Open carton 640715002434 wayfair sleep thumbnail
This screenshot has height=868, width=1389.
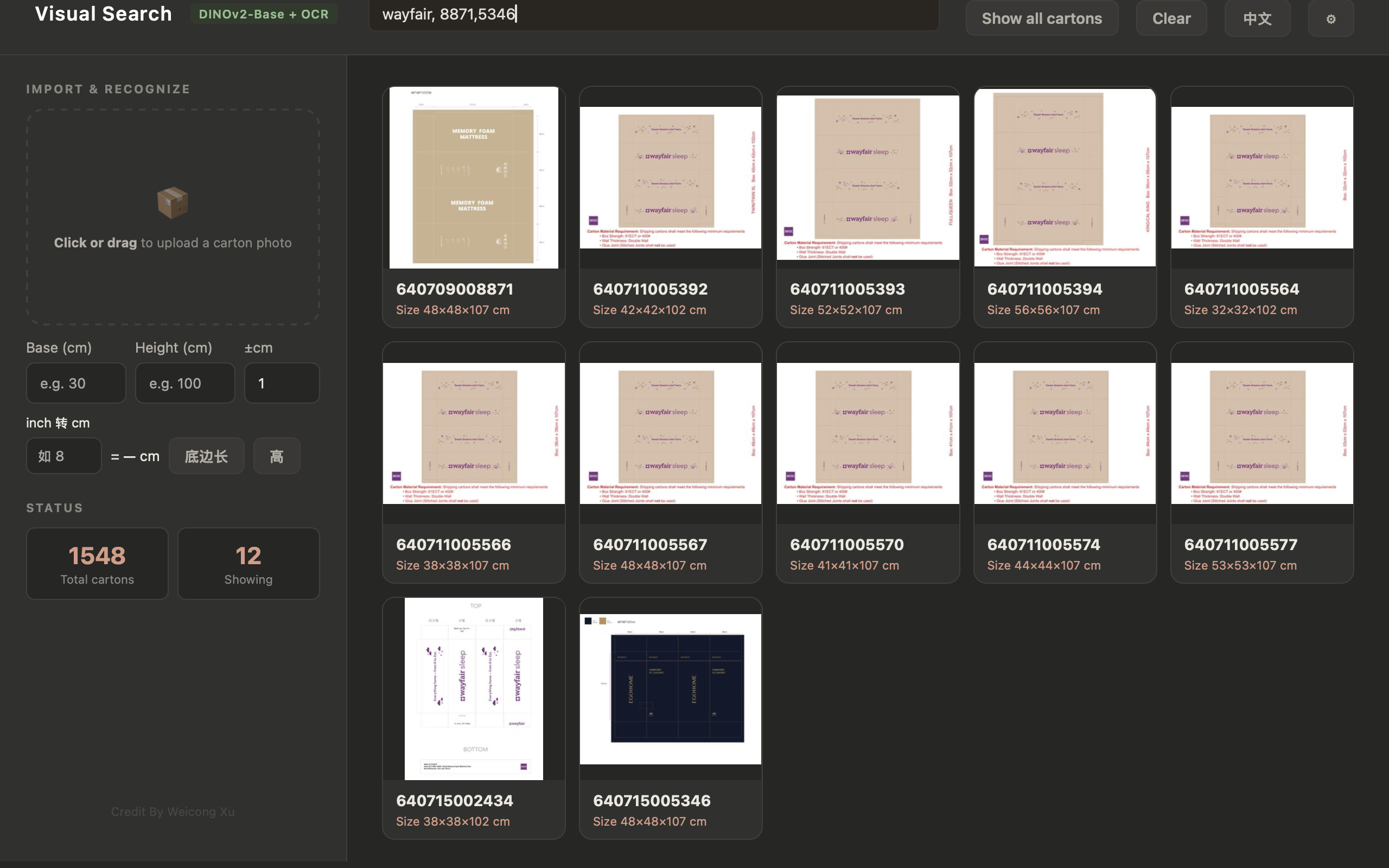[x=474, y=689]
